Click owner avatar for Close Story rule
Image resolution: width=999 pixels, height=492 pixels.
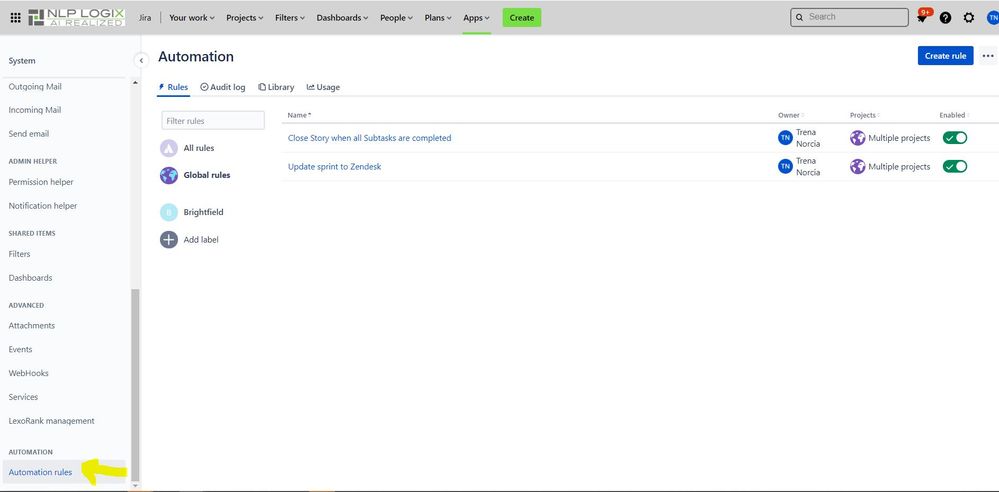(x=786, y=138)
